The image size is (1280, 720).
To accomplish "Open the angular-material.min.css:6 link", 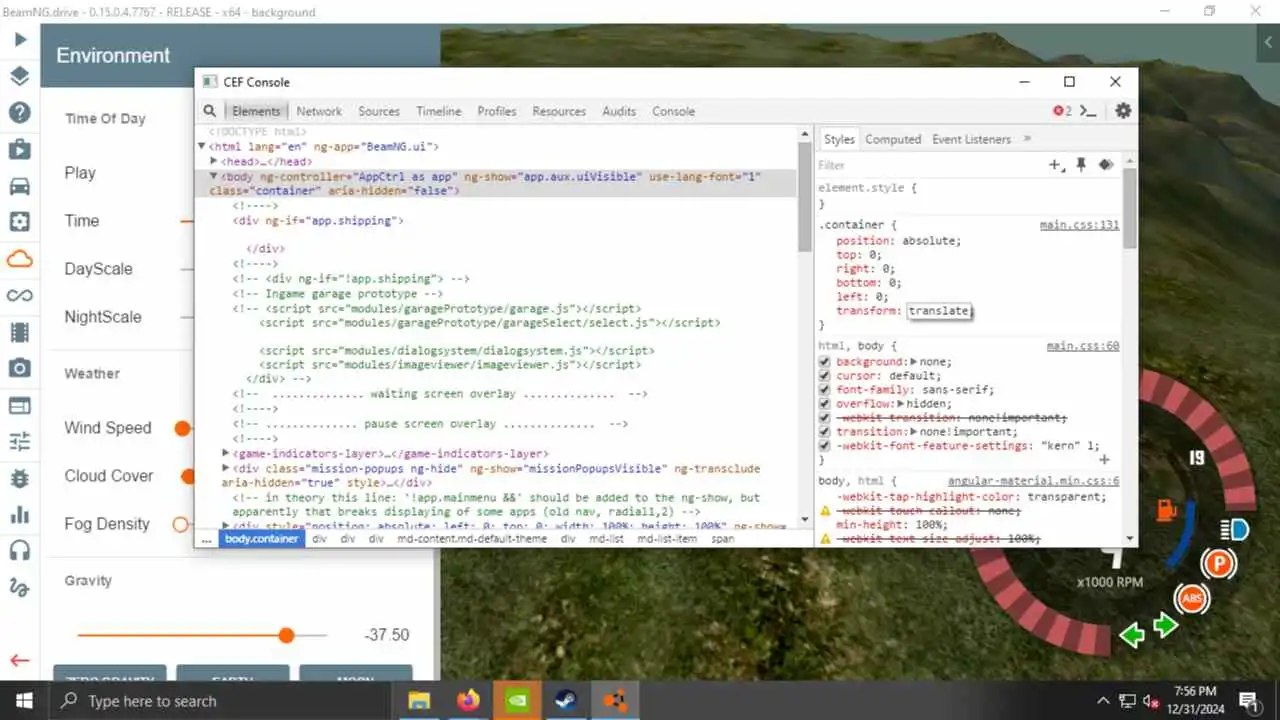I will pos(1034,481).
